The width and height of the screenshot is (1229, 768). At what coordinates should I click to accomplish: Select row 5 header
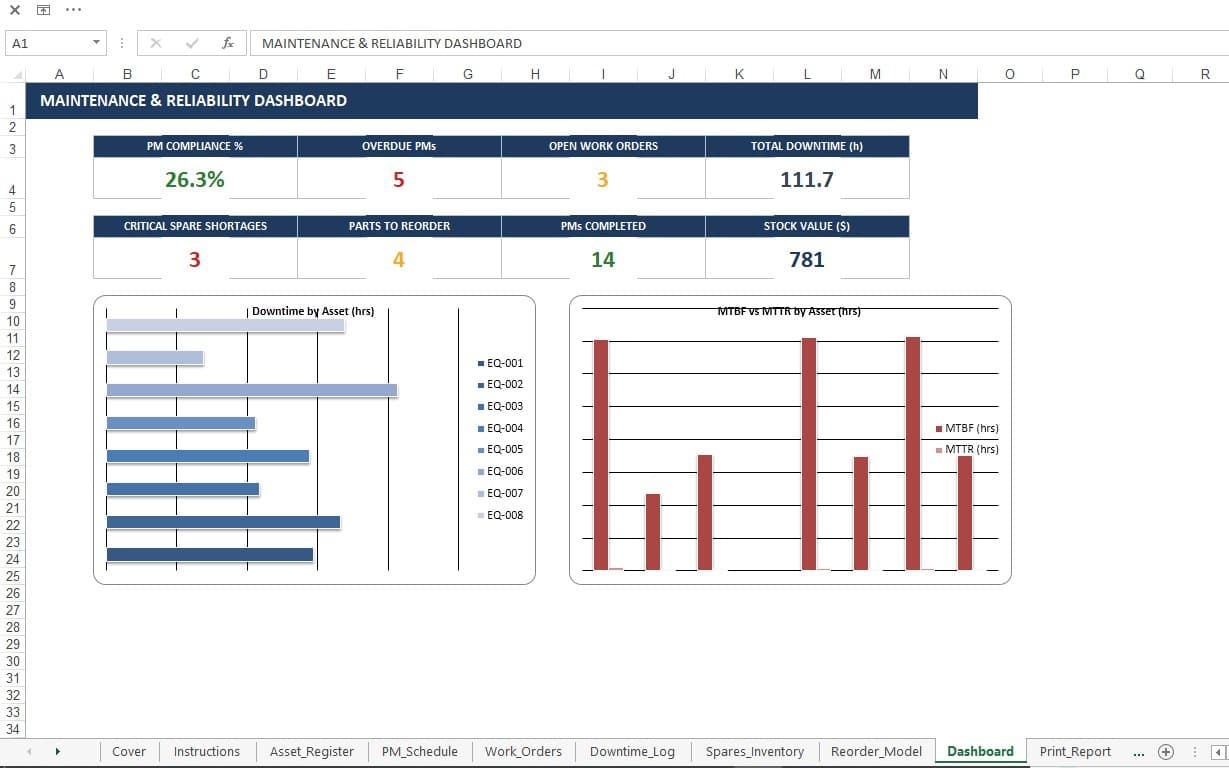tap(12, 207)
